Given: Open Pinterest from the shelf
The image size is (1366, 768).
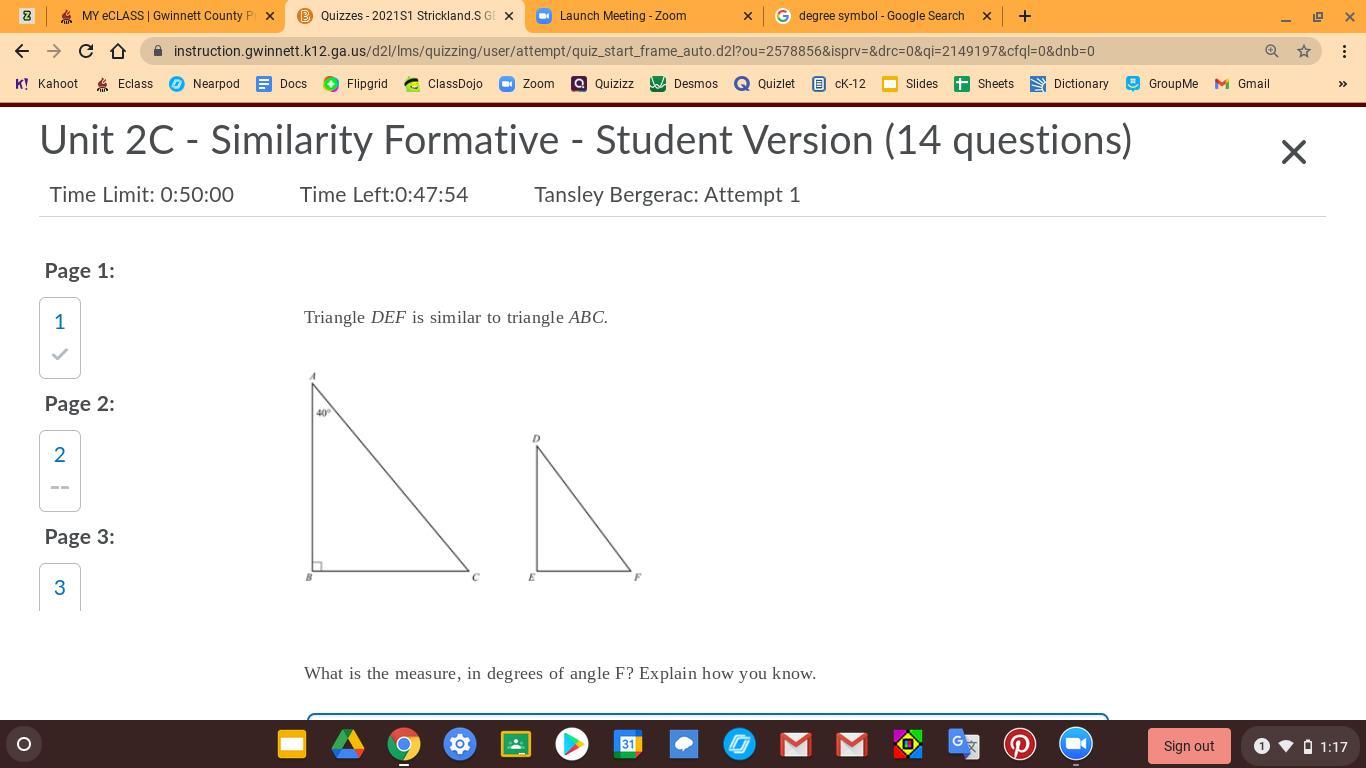Looking at the screenshot, I should [x=1020, y=744].
